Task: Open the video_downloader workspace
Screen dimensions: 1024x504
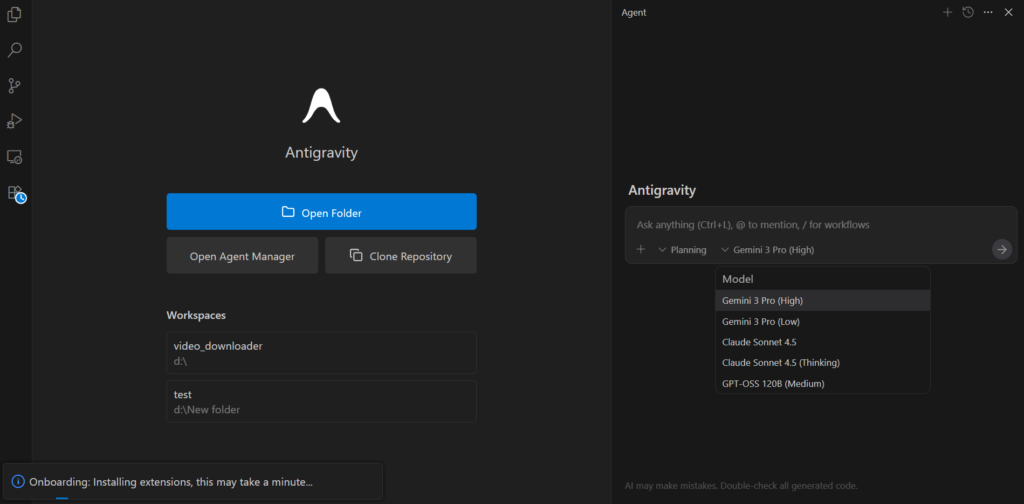Action: pos(321,352)
